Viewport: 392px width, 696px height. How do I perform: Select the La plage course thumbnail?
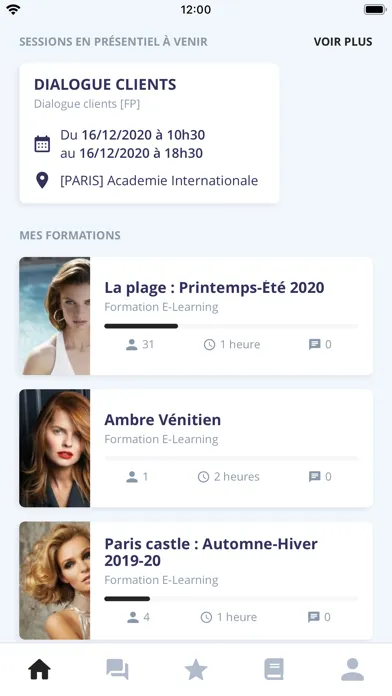coord(55,316)
